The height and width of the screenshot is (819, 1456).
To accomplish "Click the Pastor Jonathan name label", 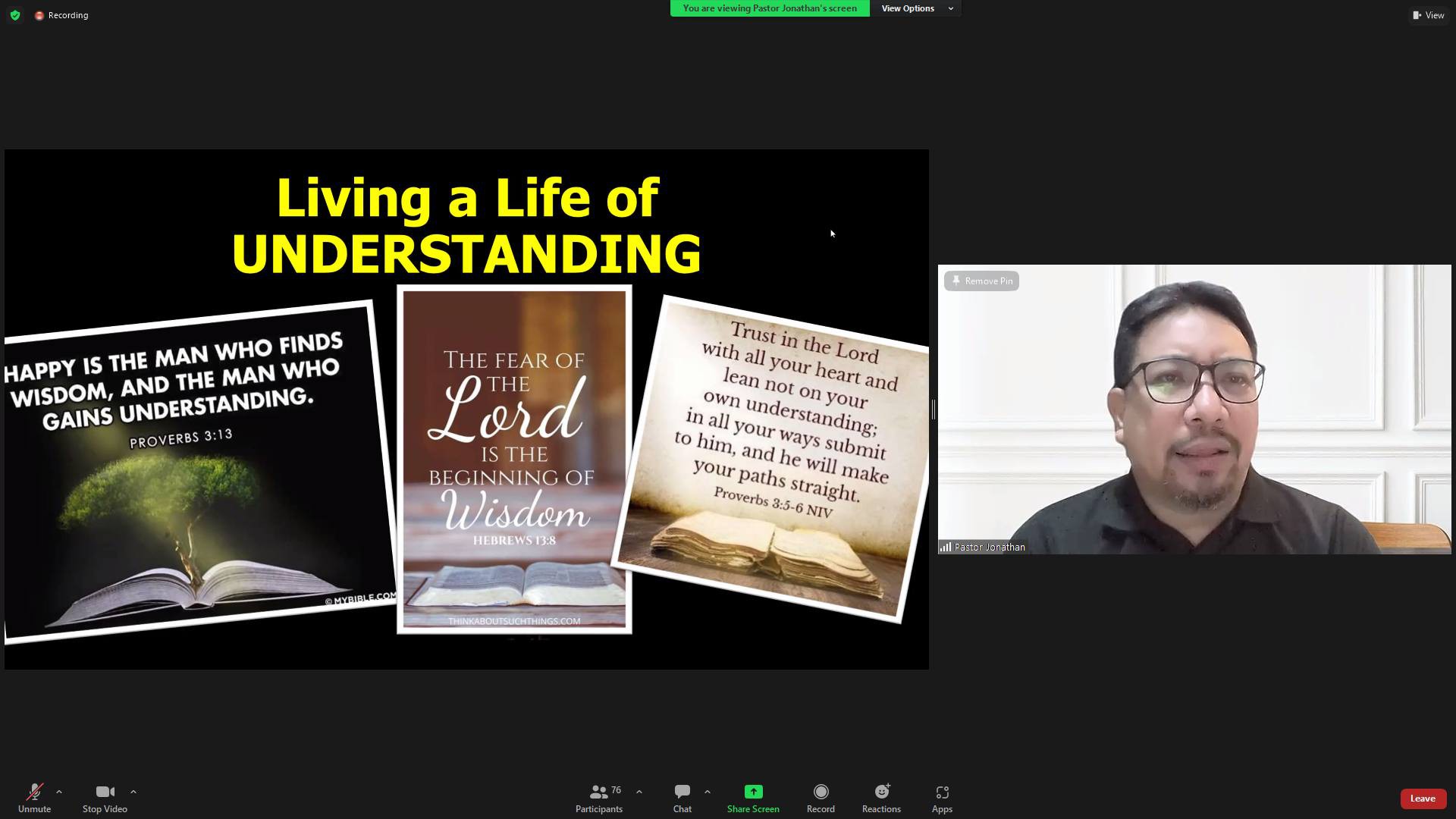I will tap(990, 547).
